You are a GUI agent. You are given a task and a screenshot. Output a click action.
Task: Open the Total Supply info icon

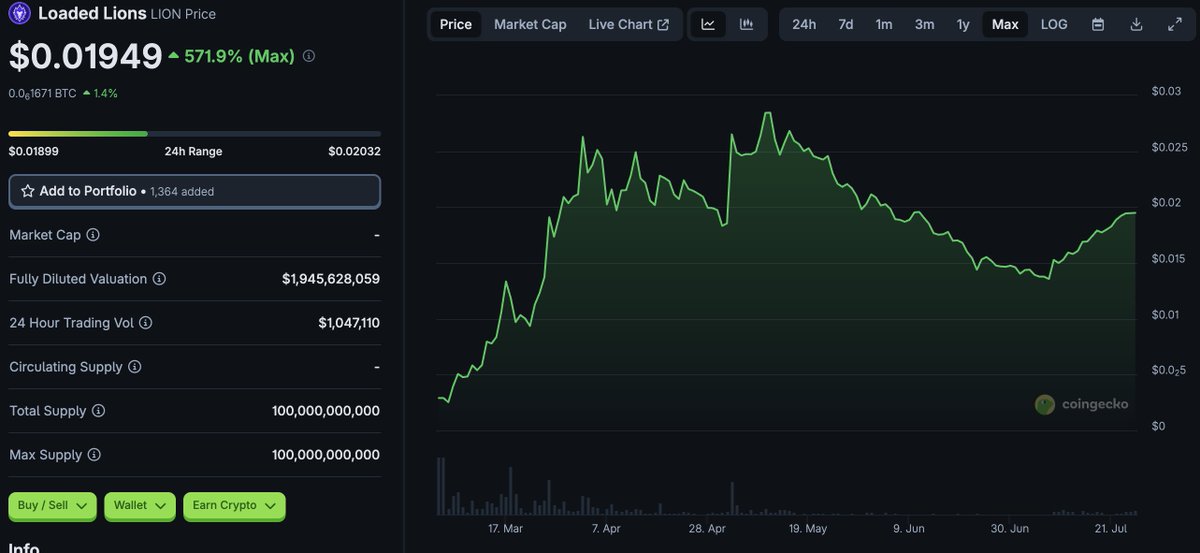pyautogui.click(x=98, y=411)
